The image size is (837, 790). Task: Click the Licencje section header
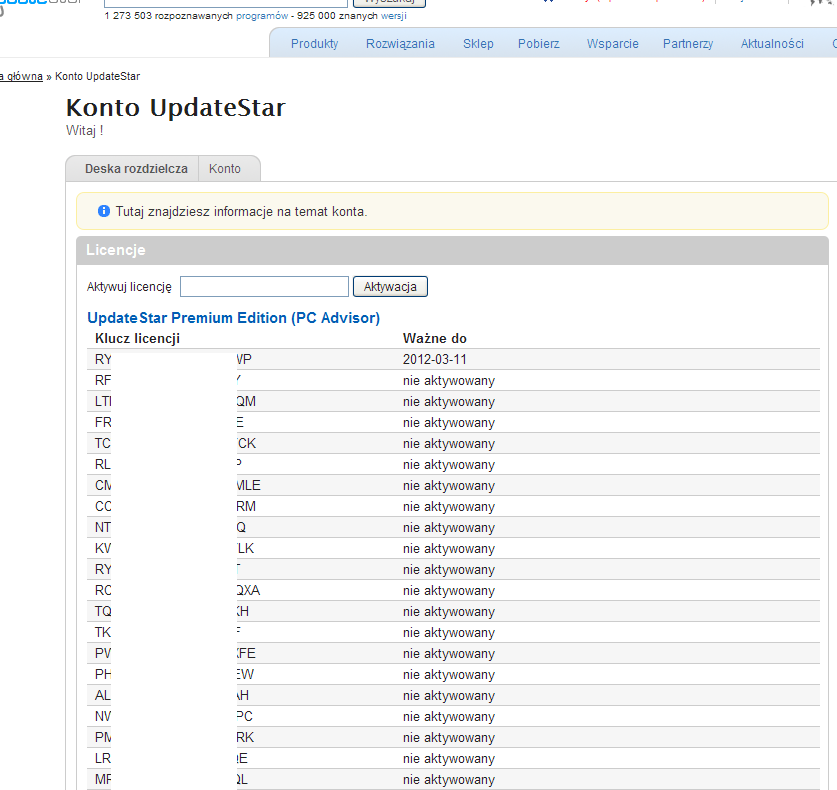pos(453,250)
